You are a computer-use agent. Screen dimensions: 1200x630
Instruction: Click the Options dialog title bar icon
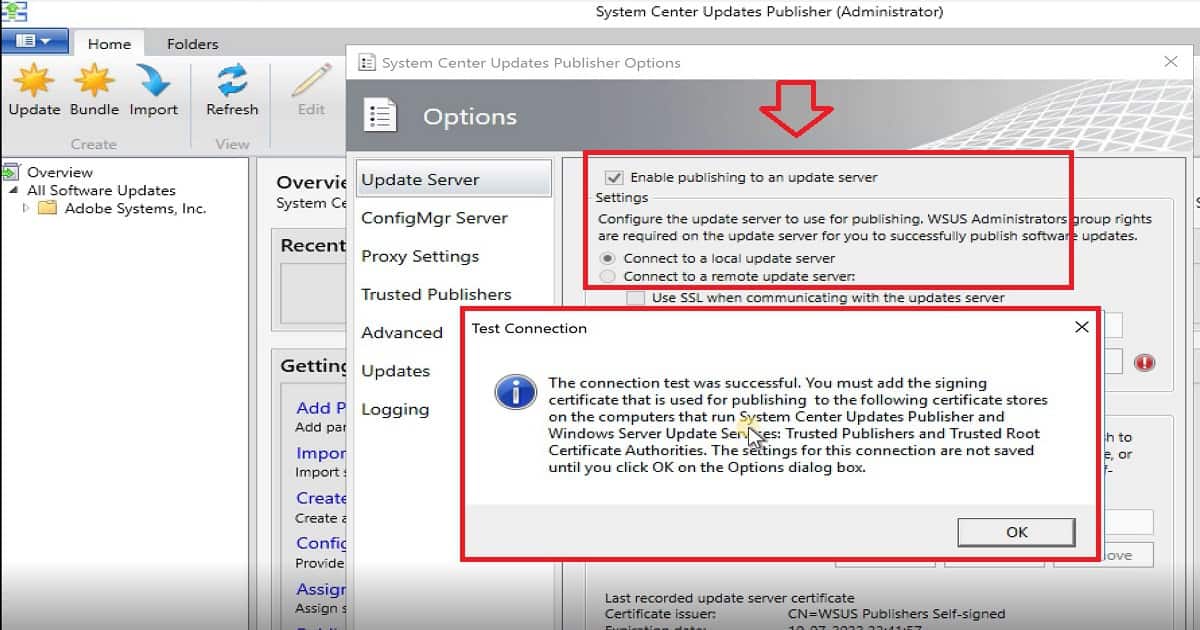tap(367, 62)
